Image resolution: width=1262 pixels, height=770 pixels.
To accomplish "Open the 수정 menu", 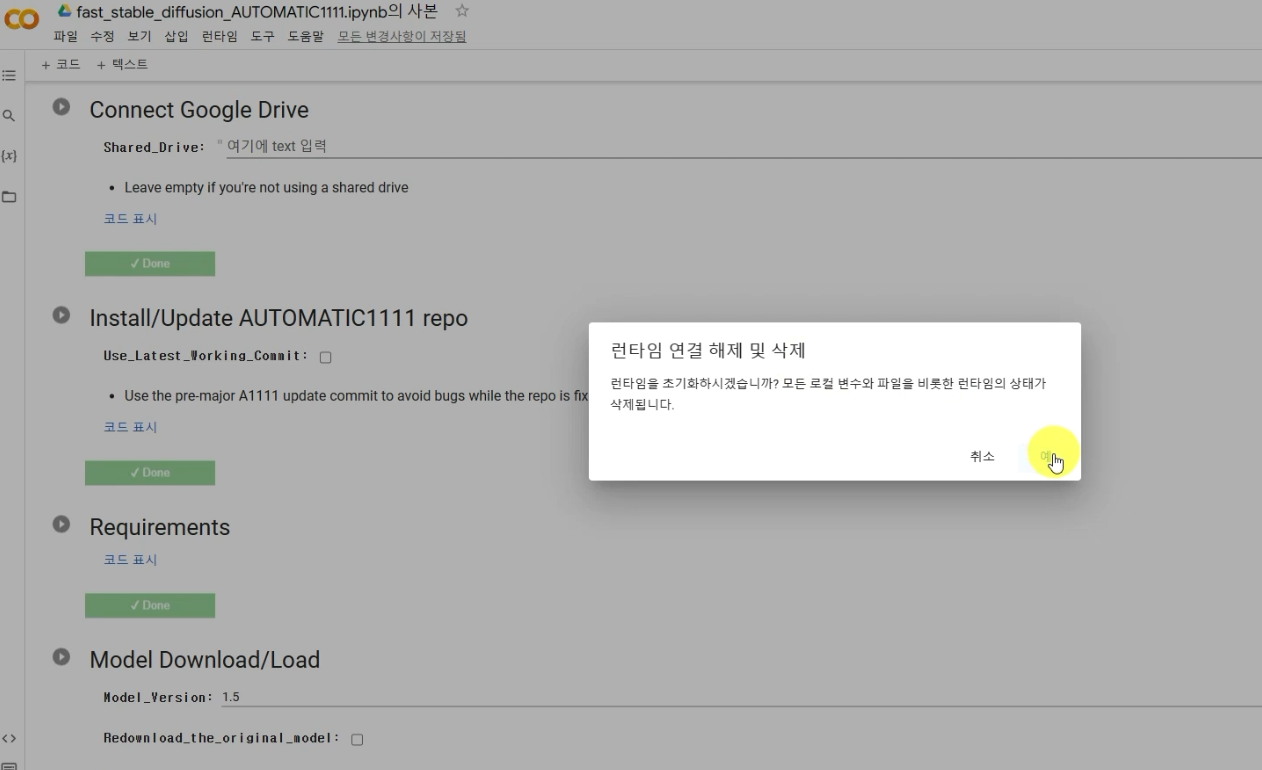I will point(102,36).
